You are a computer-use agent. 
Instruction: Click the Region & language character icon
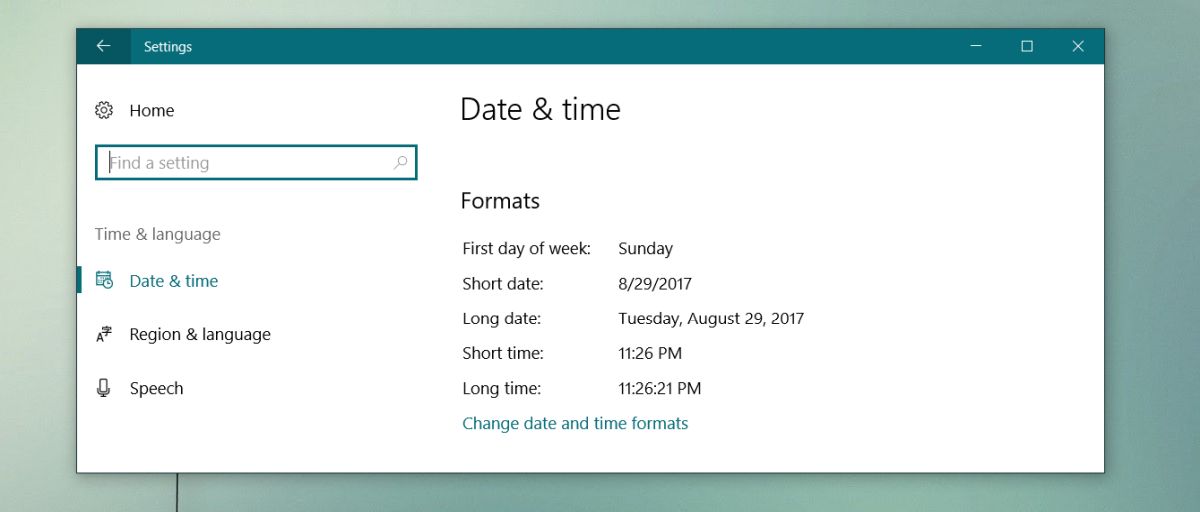[104, 335]
